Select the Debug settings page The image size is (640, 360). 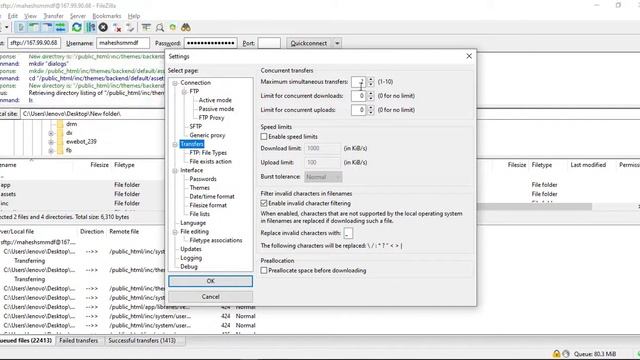pos(189,267)
